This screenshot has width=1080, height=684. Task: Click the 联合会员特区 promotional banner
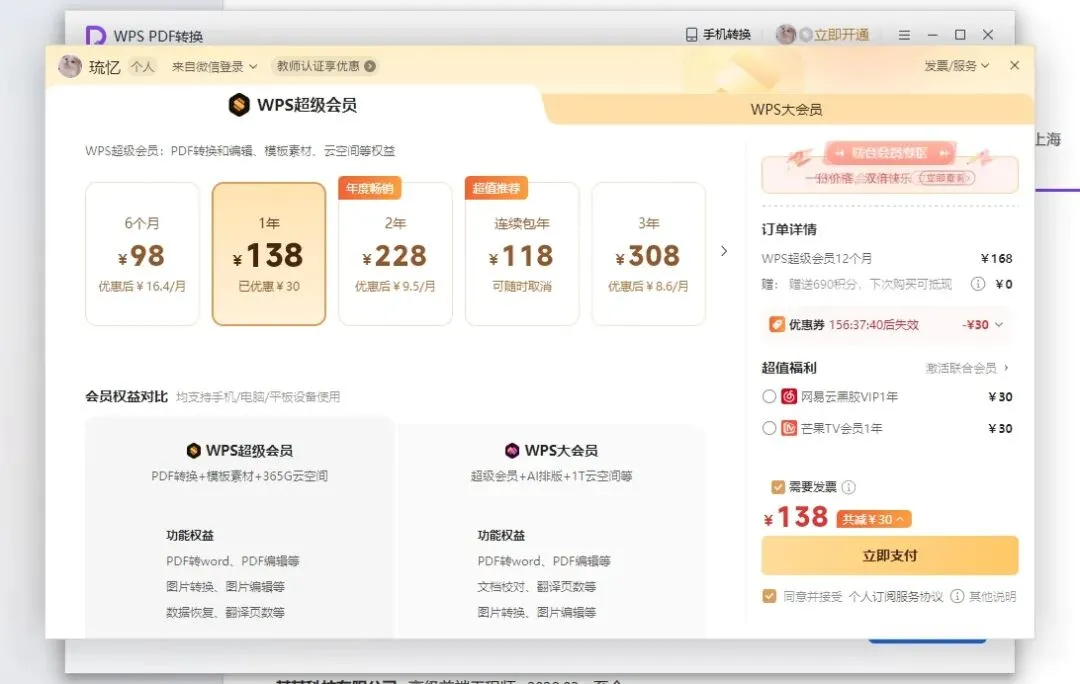pyautogui.click(x=889, y=167)
